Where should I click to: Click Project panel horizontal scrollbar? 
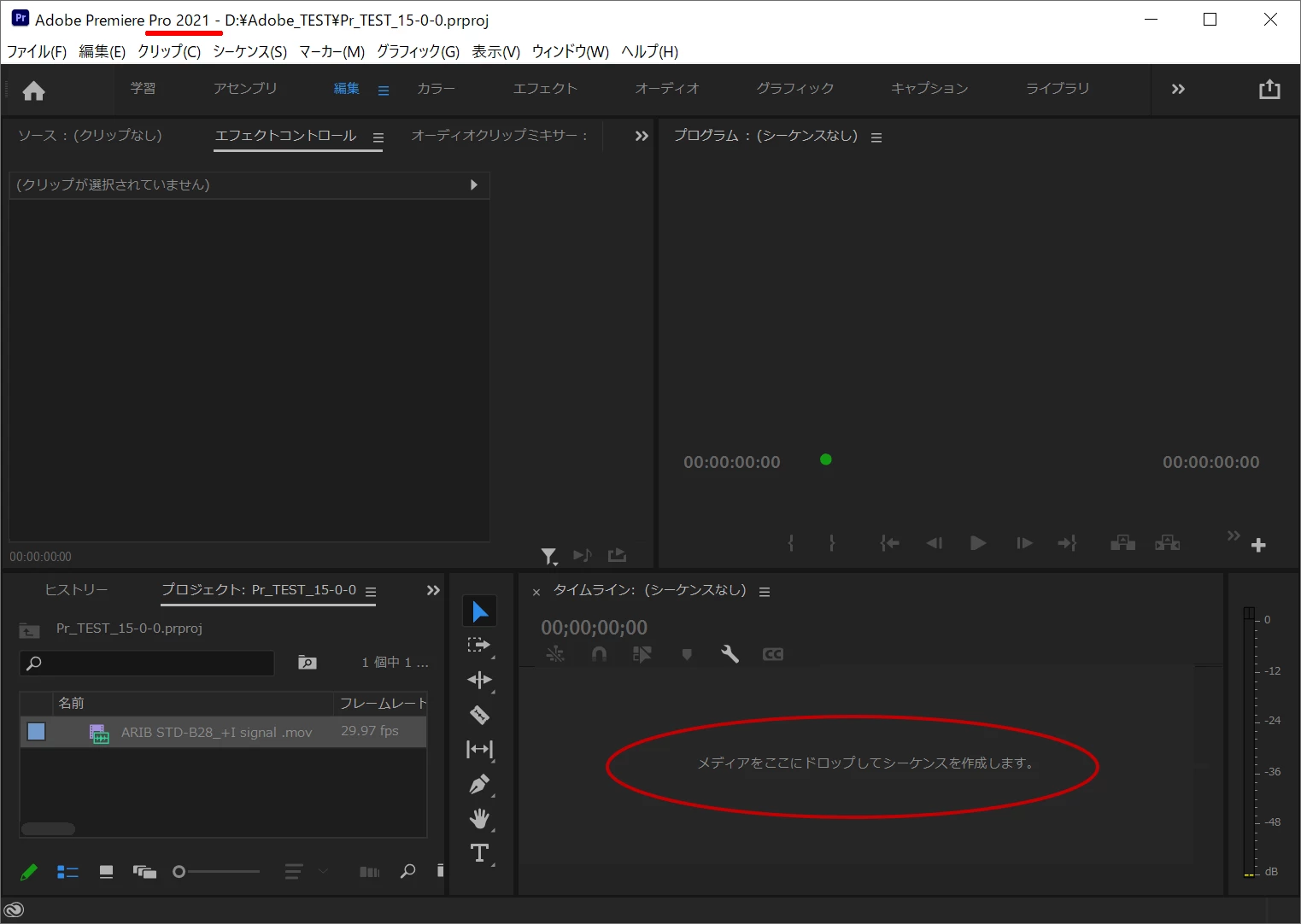(48, 828)
